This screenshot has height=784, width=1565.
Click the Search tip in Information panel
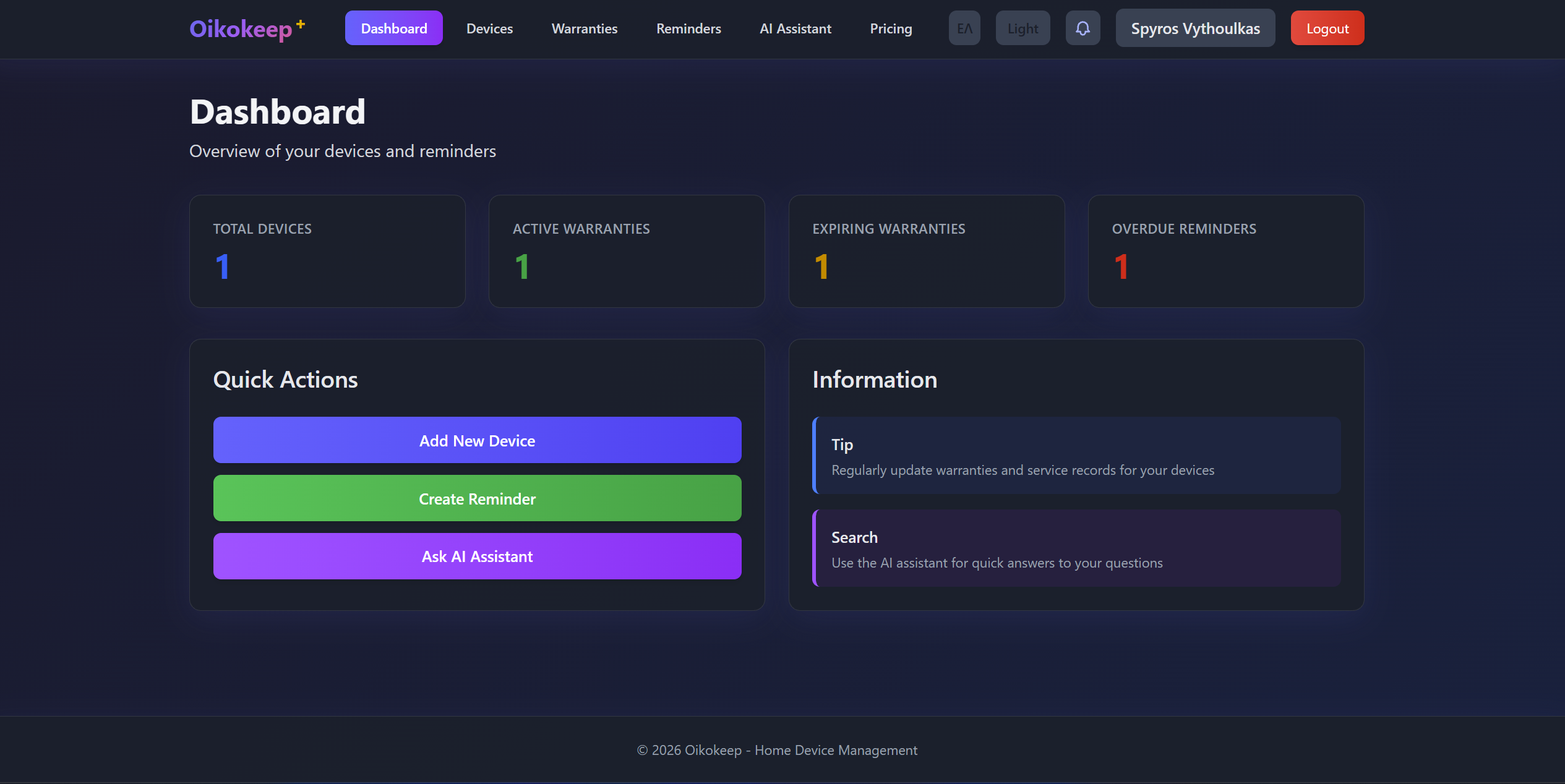click(1076, 548)
